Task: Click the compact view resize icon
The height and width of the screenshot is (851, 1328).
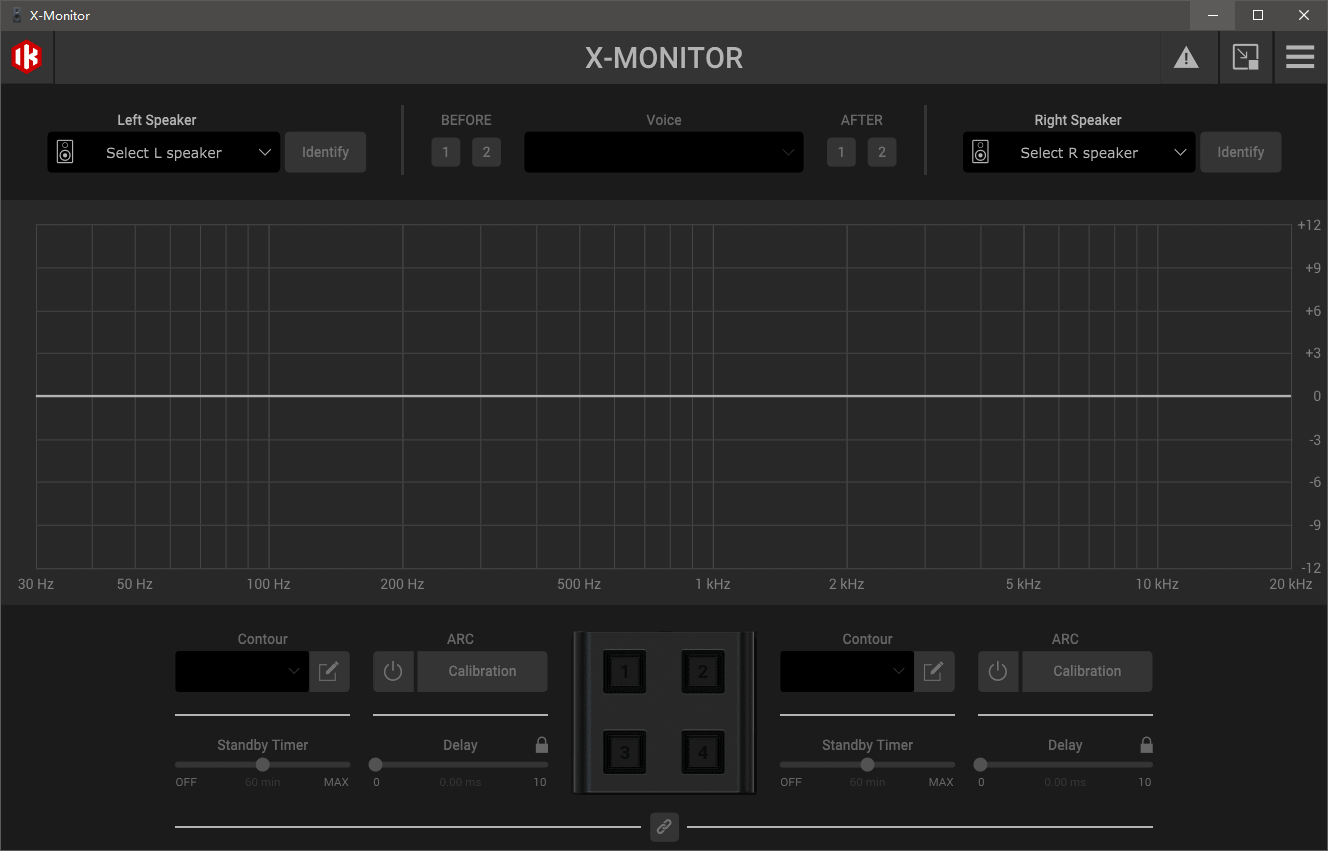Action: (x=1245, y=57)
